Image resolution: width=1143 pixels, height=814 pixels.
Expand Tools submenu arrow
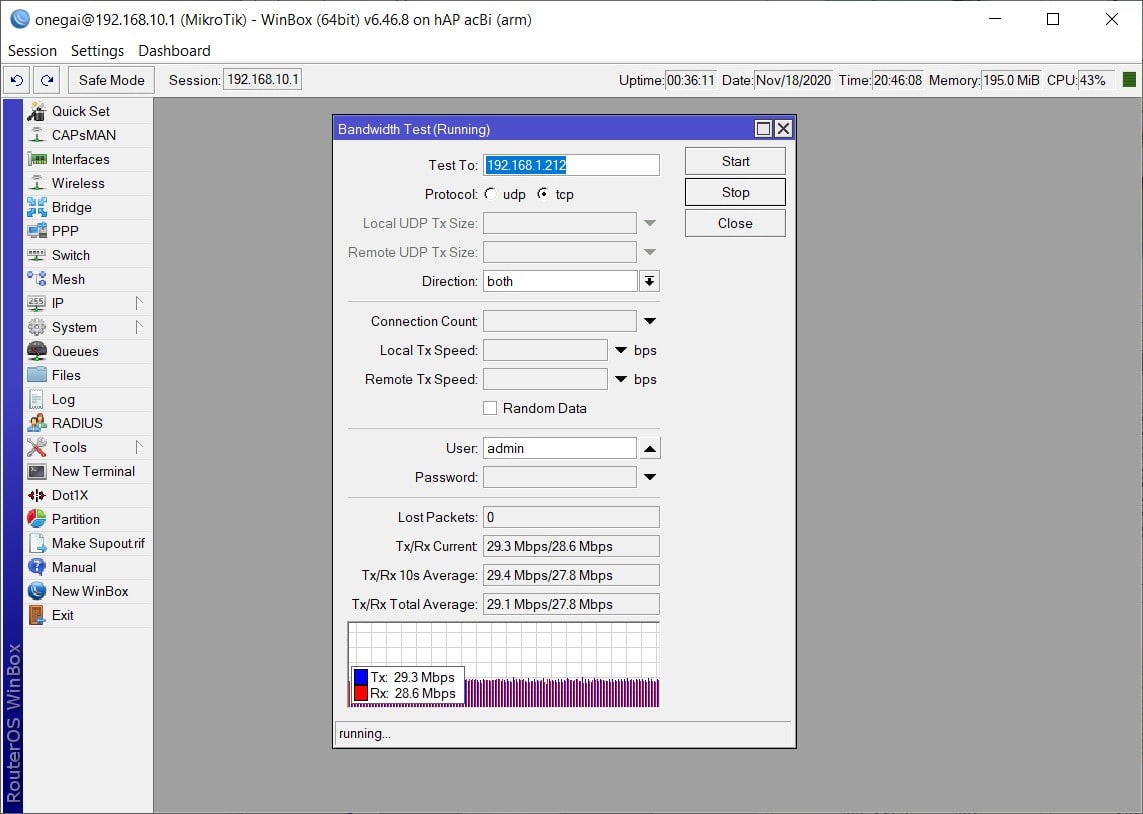[139, 447]
